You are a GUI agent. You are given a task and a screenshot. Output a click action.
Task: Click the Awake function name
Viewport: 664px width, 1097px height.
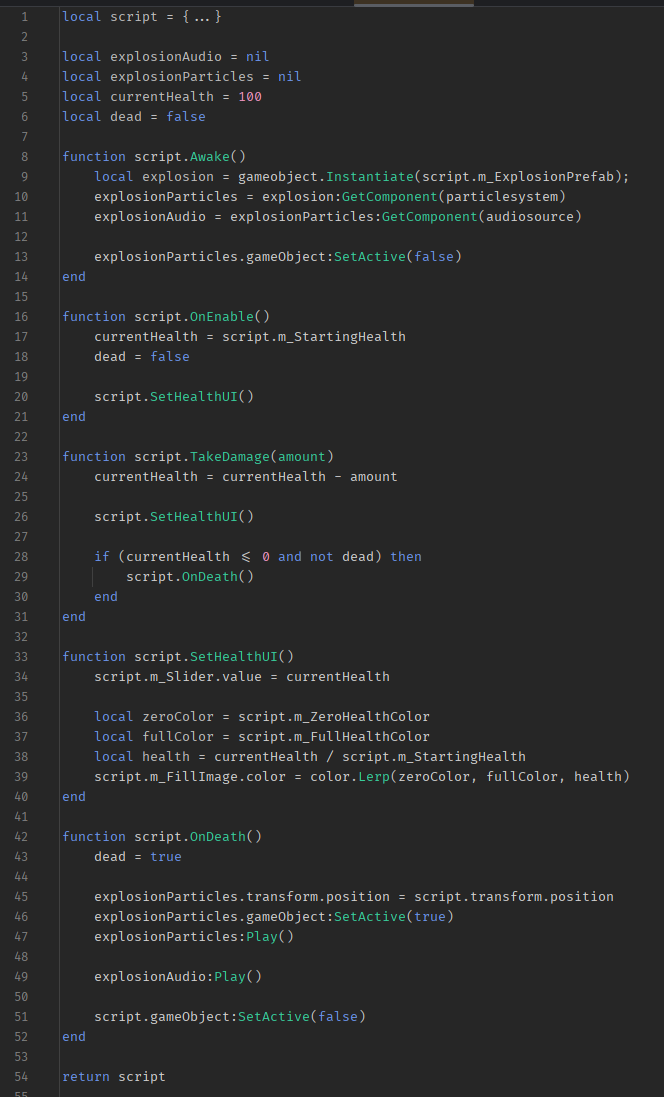210,156
